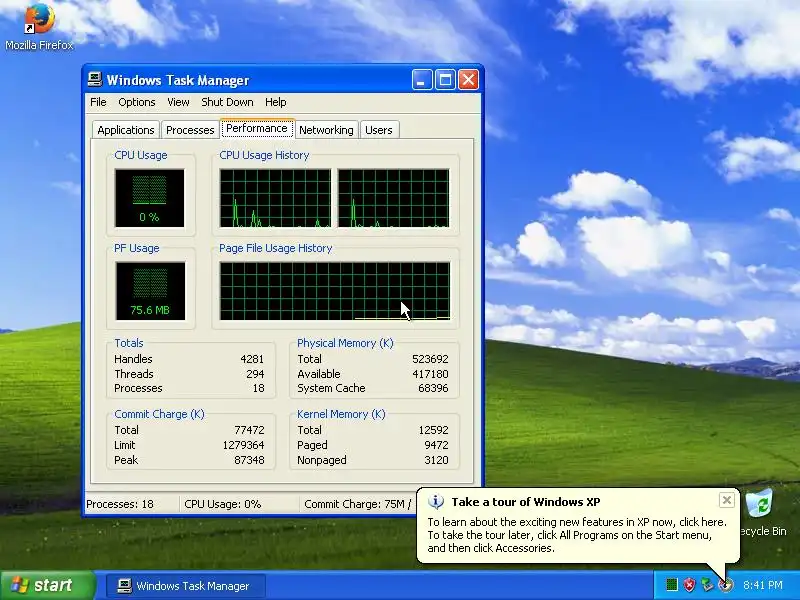Switch to the Processes tab
Viewport: 800px width, 600px height.
point(190,130)
